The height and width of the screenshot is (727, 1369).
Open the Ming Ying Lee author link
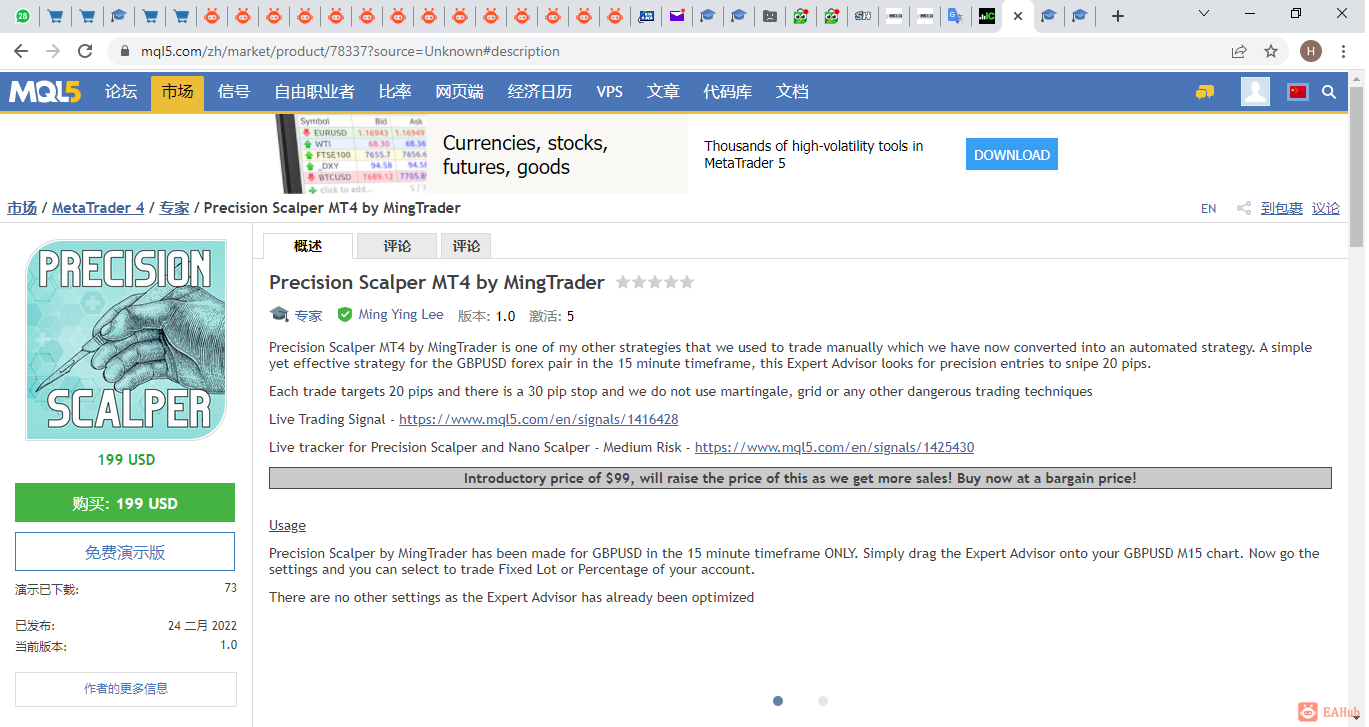(401, 315)
